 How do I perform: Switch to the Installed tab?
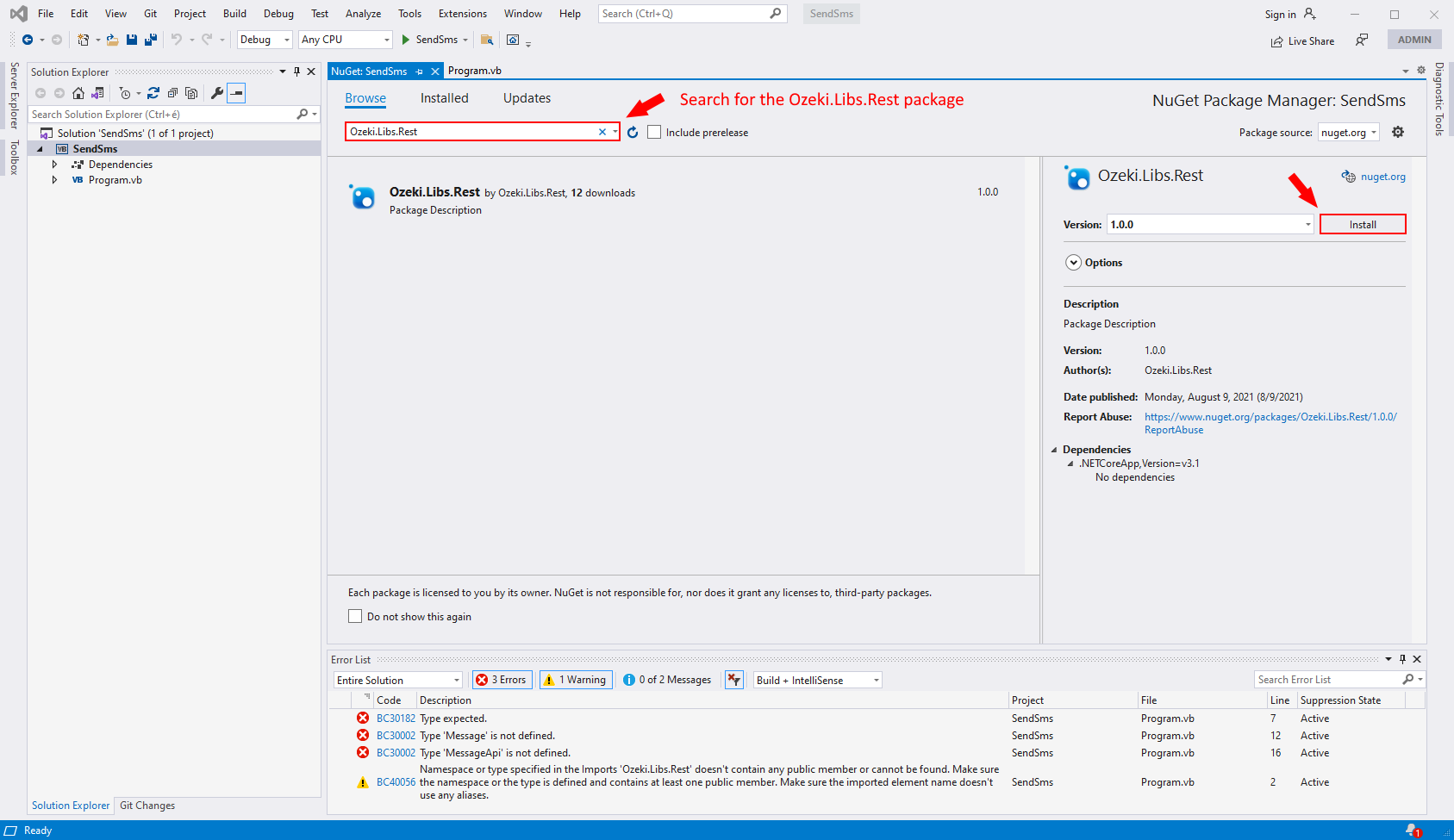click(x=445, y=98)
